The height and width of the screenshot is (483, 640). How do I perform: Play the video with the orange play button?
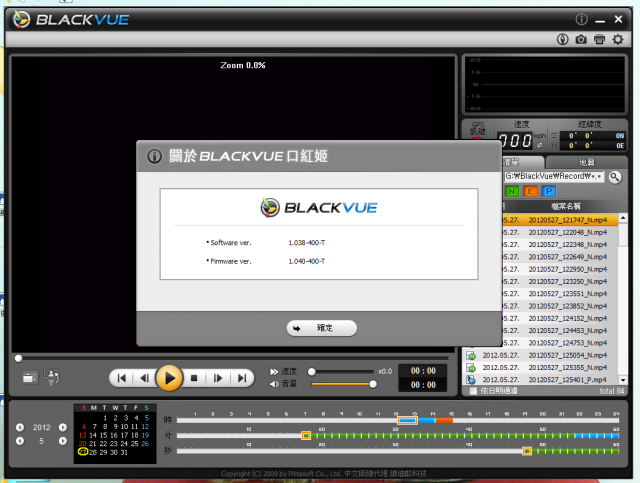click(x=169, y=378)
